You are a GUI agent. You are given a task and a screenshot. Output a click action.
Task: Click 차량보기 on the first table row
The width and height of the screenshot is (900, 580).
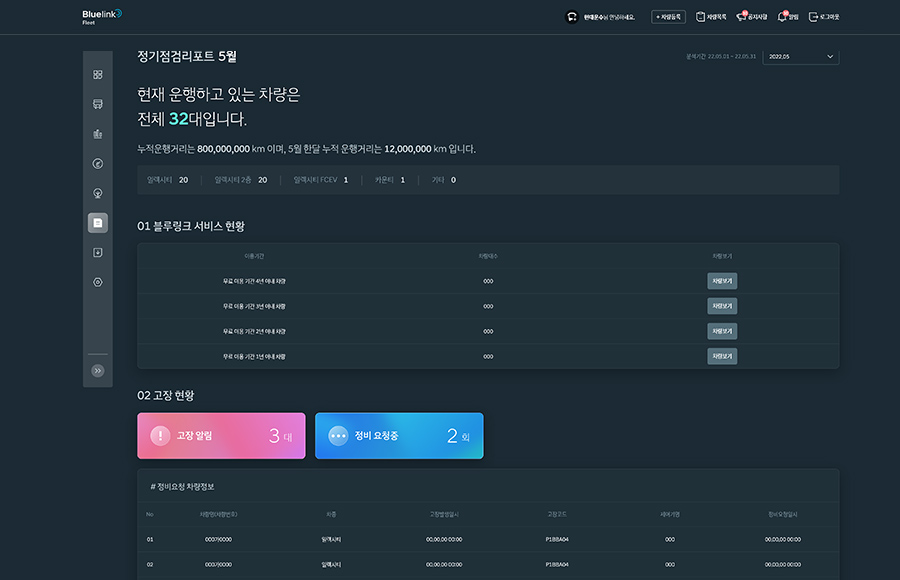point(721,281)
